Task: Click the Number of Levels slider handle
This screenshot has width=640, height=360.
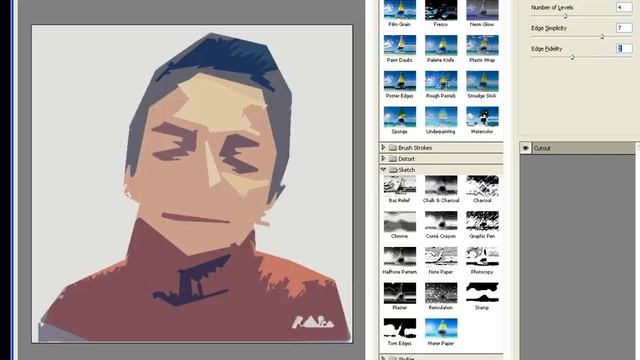Action: point(565,16)
